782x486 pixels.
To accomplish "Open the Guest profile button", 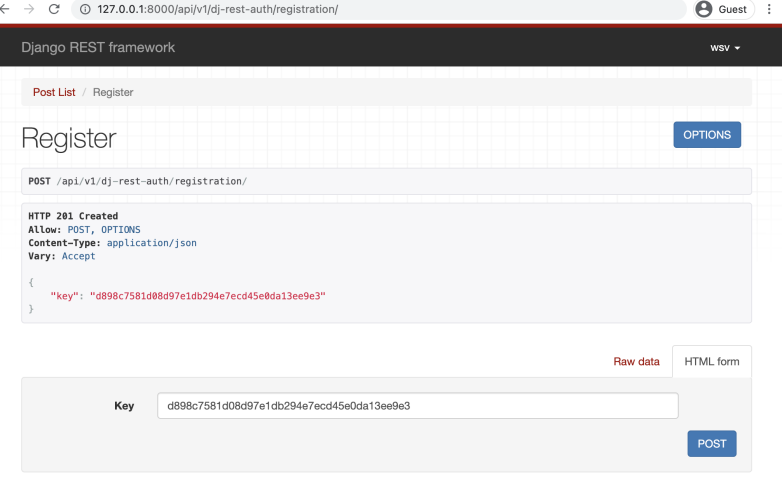I will click(x=723, y=9).
